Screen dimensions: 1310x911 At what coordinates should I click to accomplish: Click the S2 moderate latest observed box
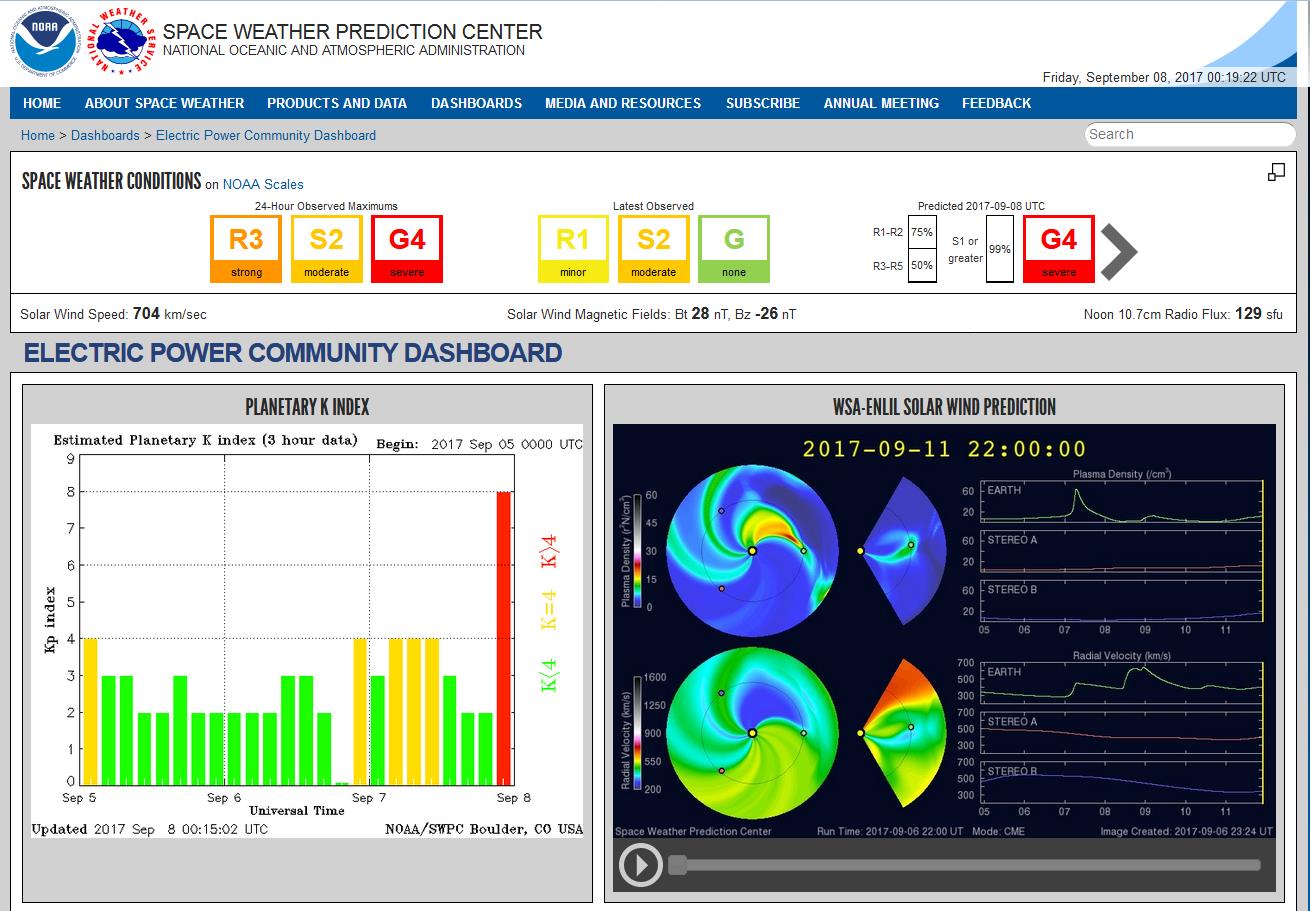[x=653, y=249]
